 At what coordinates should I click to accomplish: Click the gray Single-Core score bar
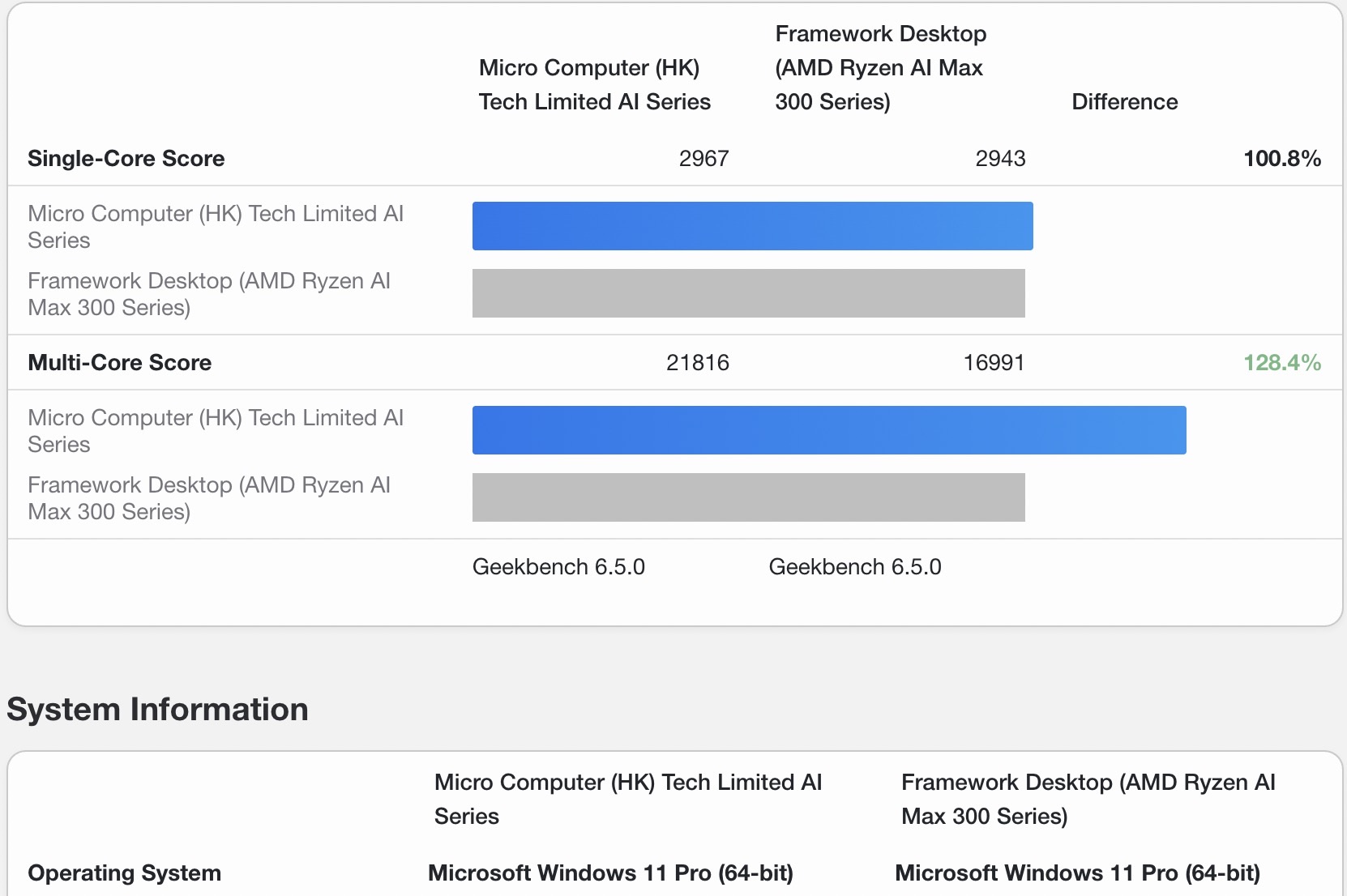748,293
